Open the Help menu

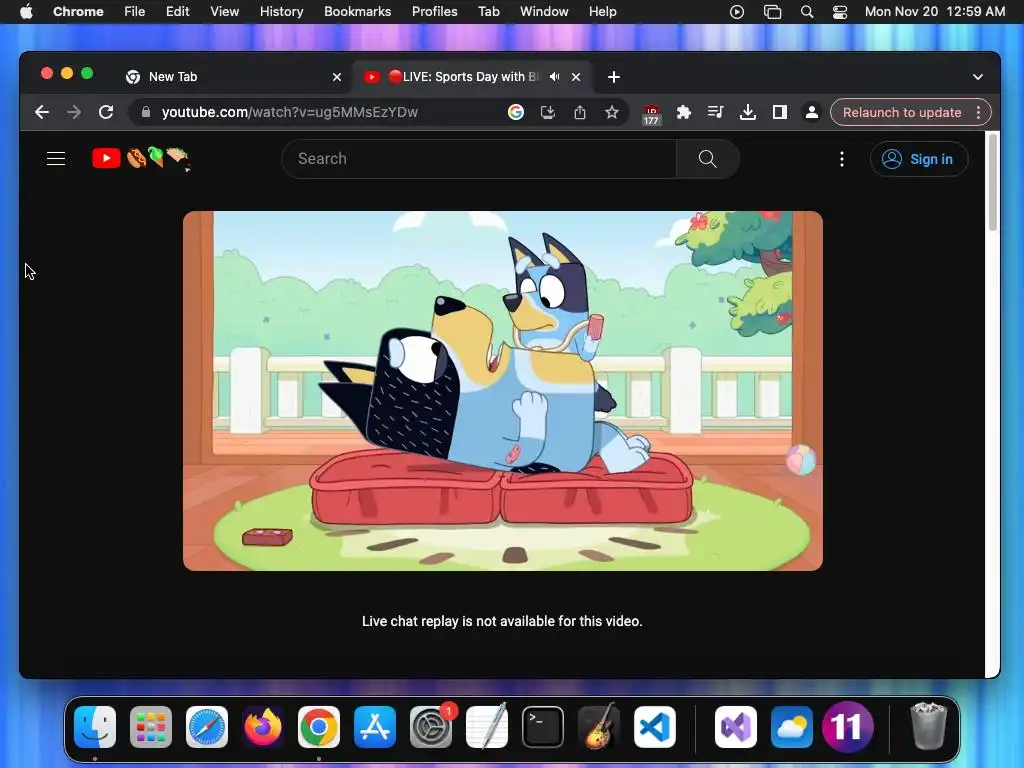pos(602,11)
